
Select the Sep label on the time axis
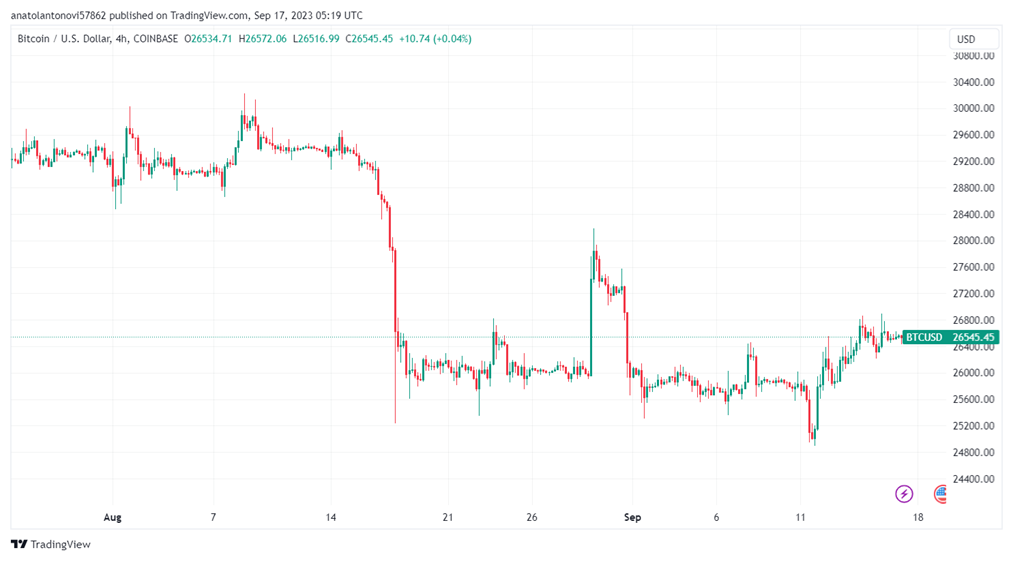tap(632, 517)
